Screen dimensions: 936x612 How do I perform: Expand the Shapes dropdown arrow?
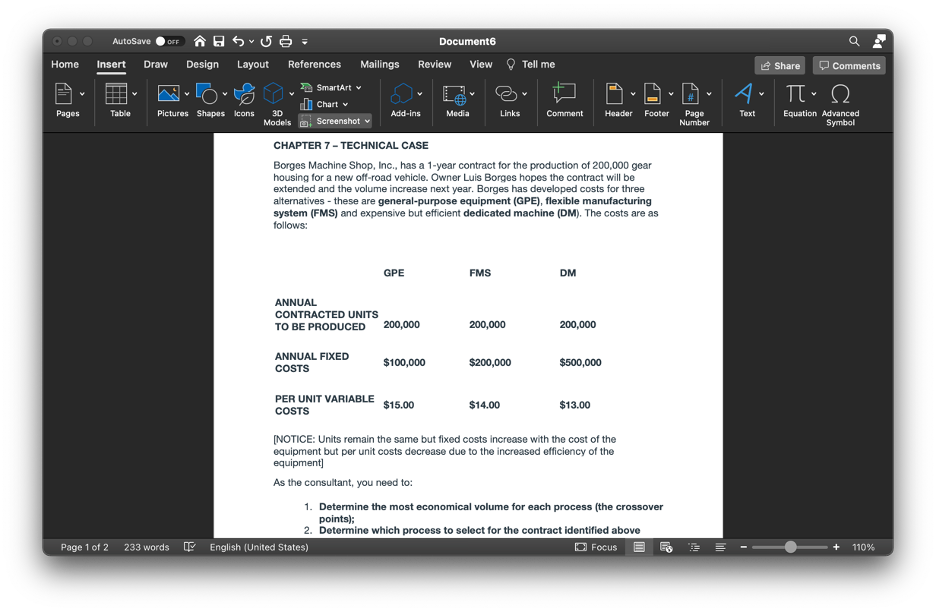[224, 94]
